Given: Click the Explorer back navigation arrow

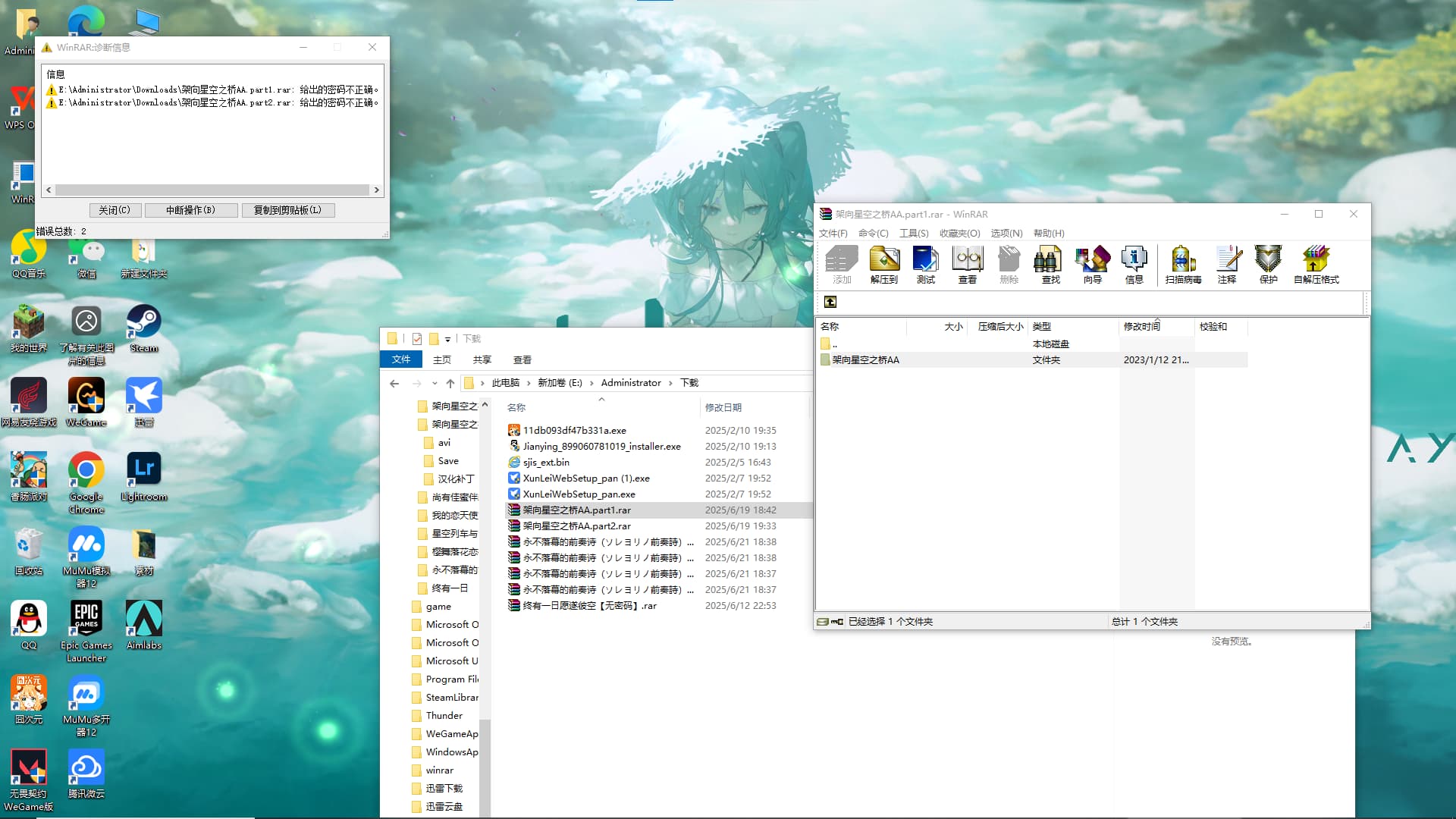Looking at the screenshot, I should click(x=394, y=383).
